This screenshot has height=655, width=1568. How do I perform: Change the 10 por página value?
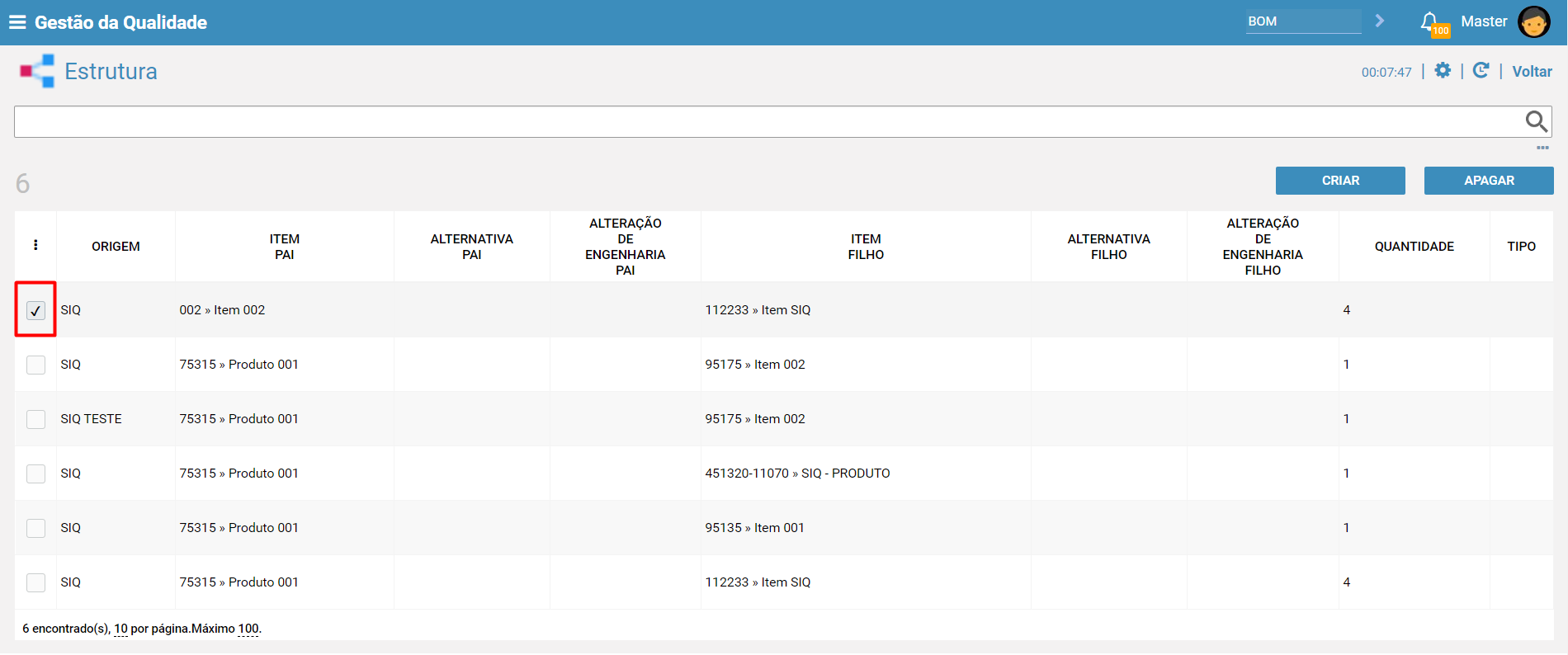click(x=120, y=629)
